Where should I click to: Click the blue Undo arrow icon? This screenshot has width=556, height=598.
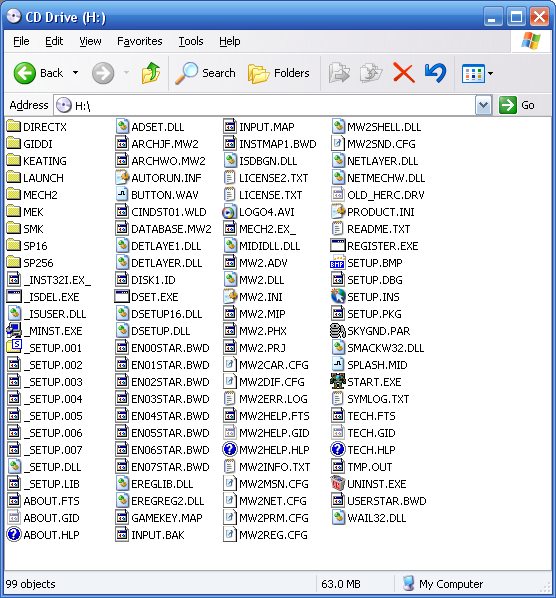(435, 73)
